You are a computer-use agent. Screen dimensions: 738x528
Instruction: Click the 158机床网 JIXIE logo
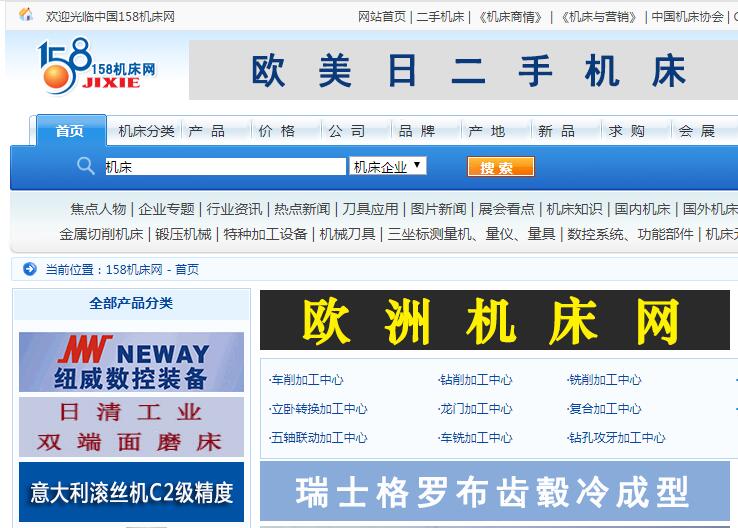coord(96,70)
